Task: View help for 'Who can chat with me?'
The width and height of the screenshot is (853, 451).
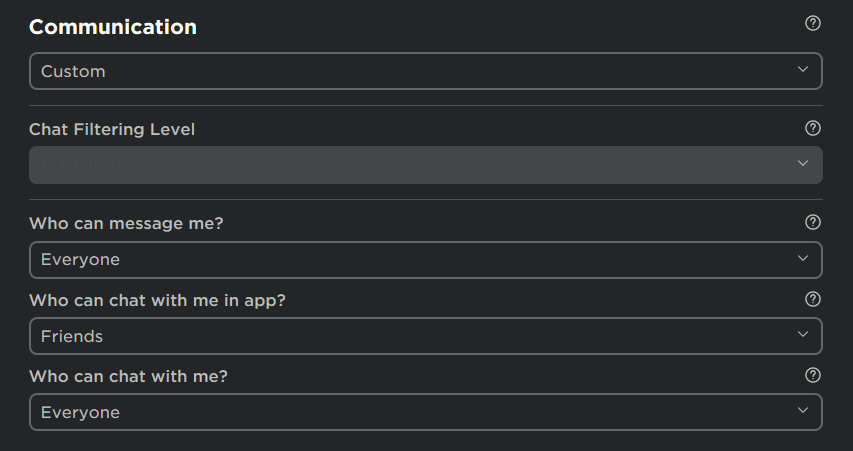Action: tap(813, 375)
